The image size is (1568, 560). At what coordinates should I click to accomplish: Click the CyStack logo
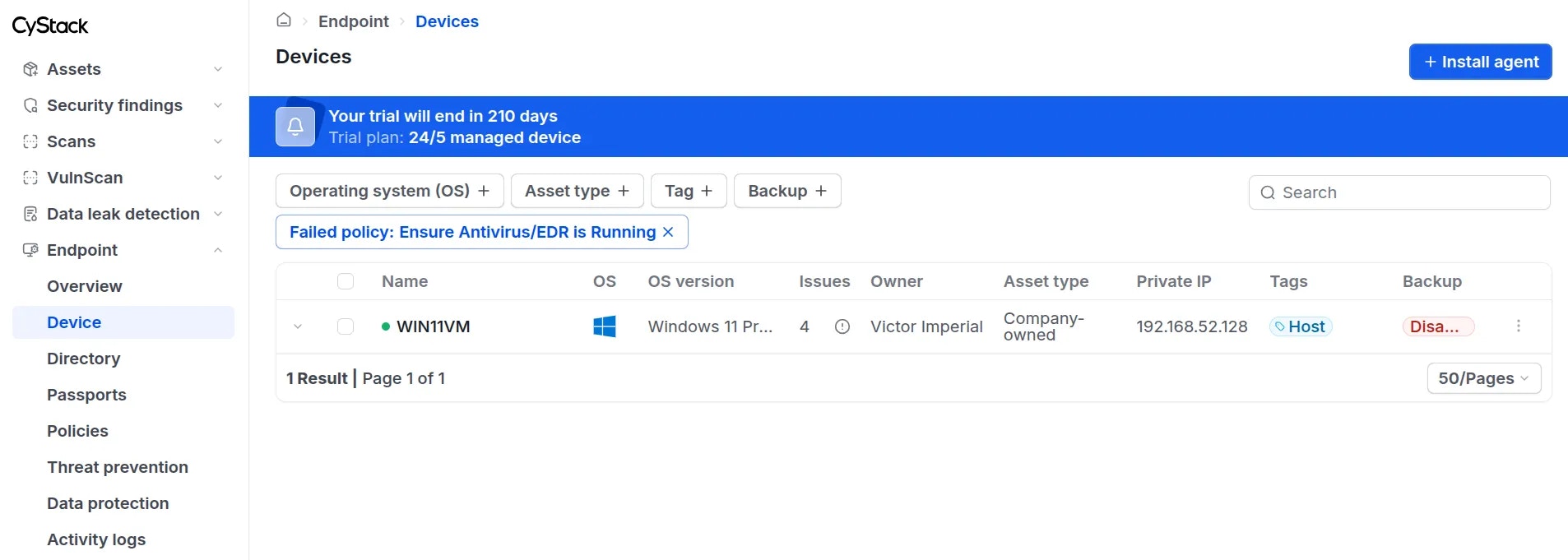[50, 26]
